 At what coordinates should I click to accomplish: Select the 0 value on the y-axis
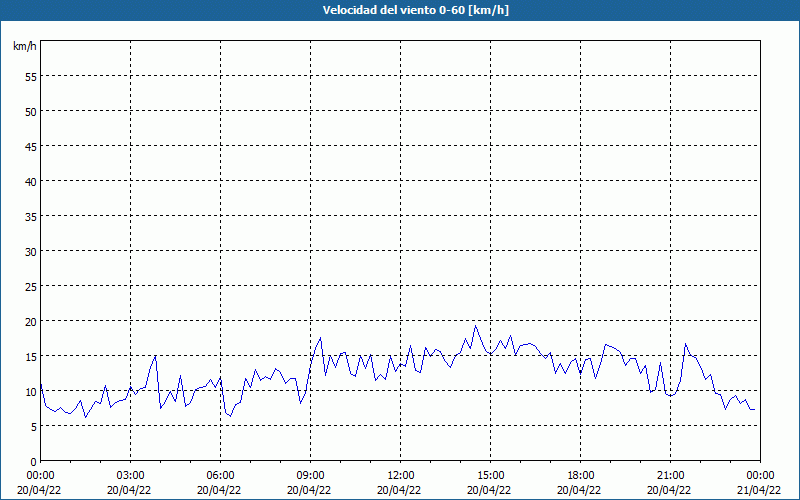pos(34,462)
